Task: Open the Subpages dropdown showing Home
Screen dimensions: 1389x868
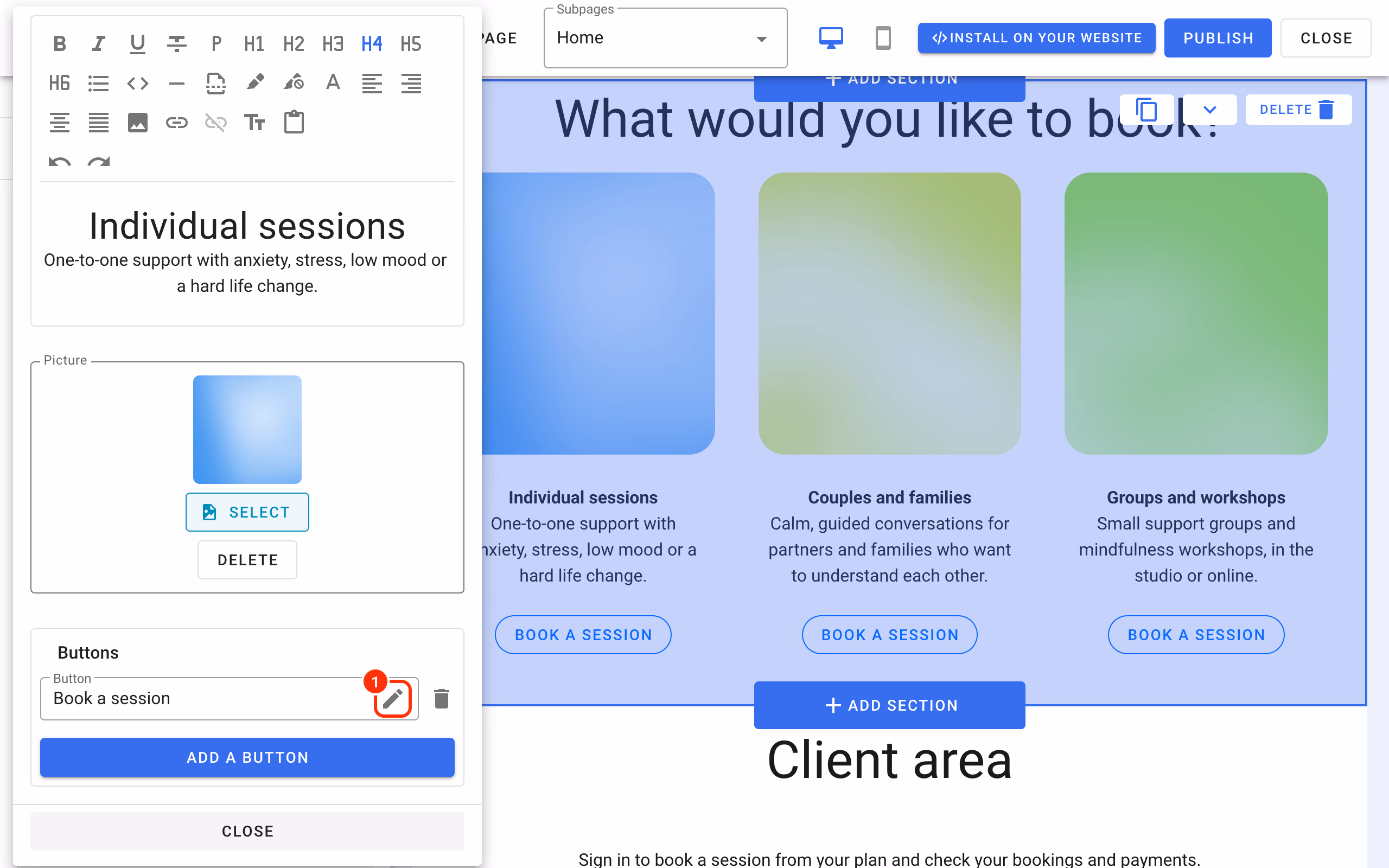Action: pyautogui.click(x=665, y=38)
